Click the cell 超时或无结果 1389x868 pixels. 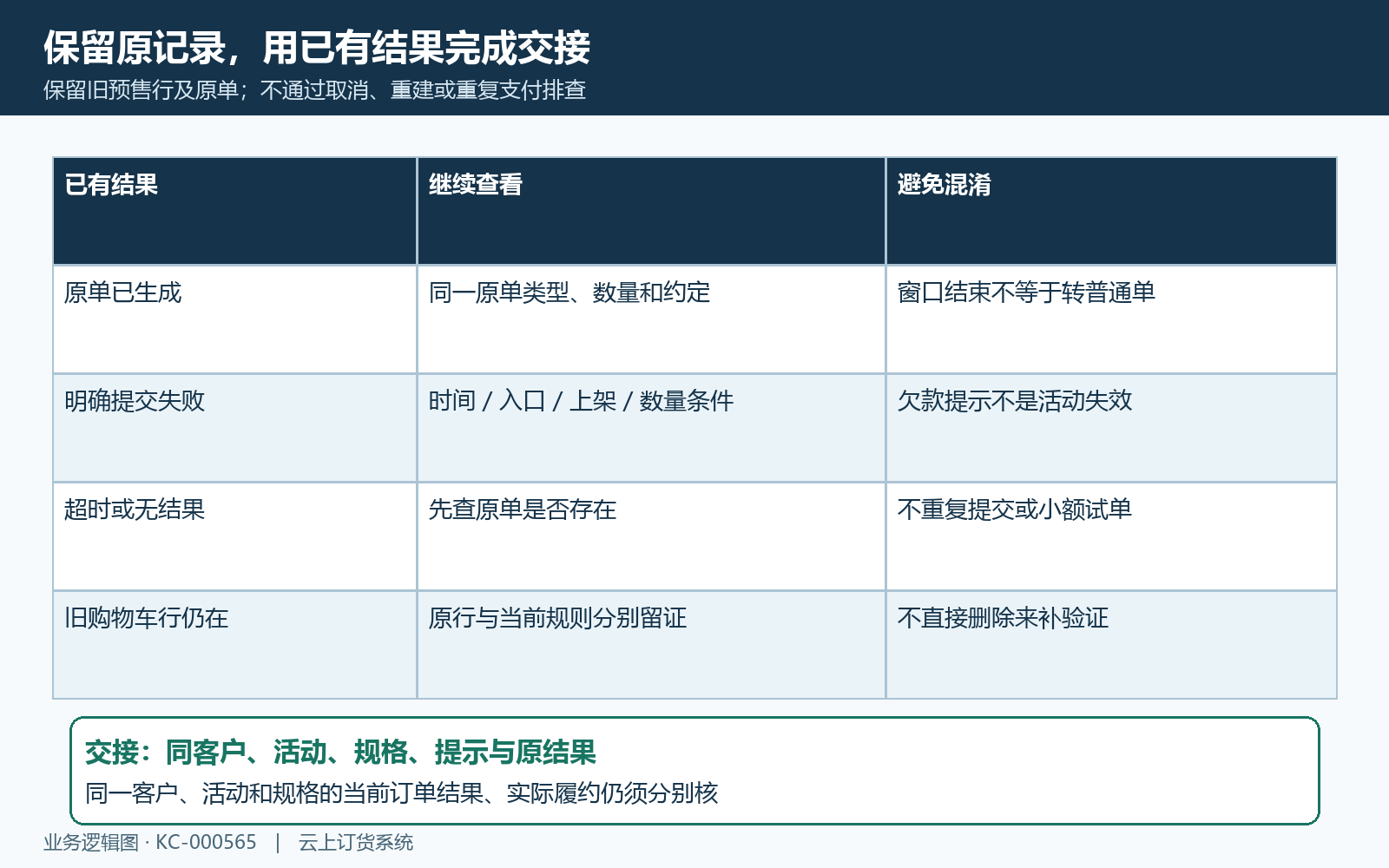234,536
